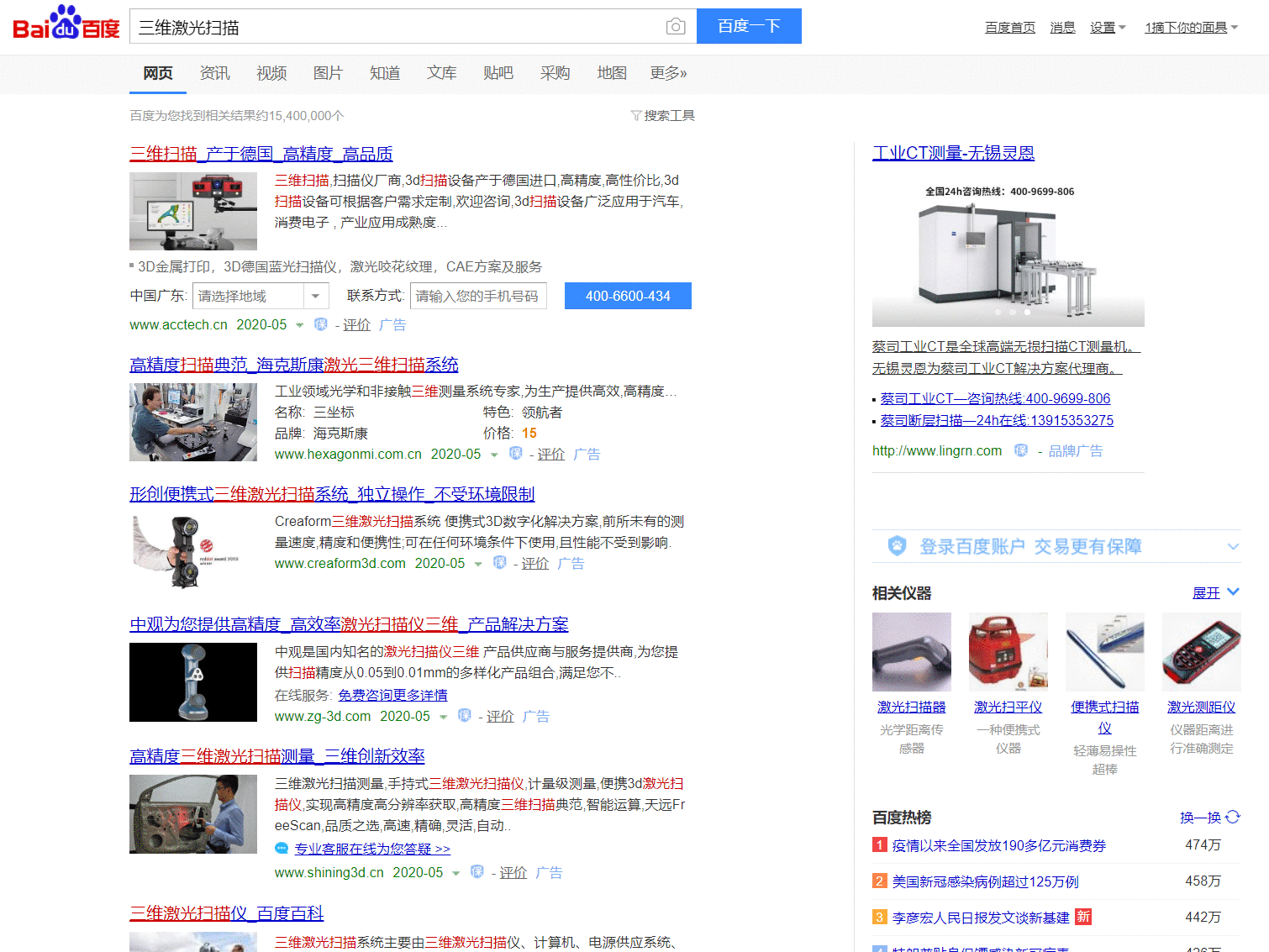
Task: Open 三维激光扫描仪_百度百科 result
Action: [x=227, y=913]
